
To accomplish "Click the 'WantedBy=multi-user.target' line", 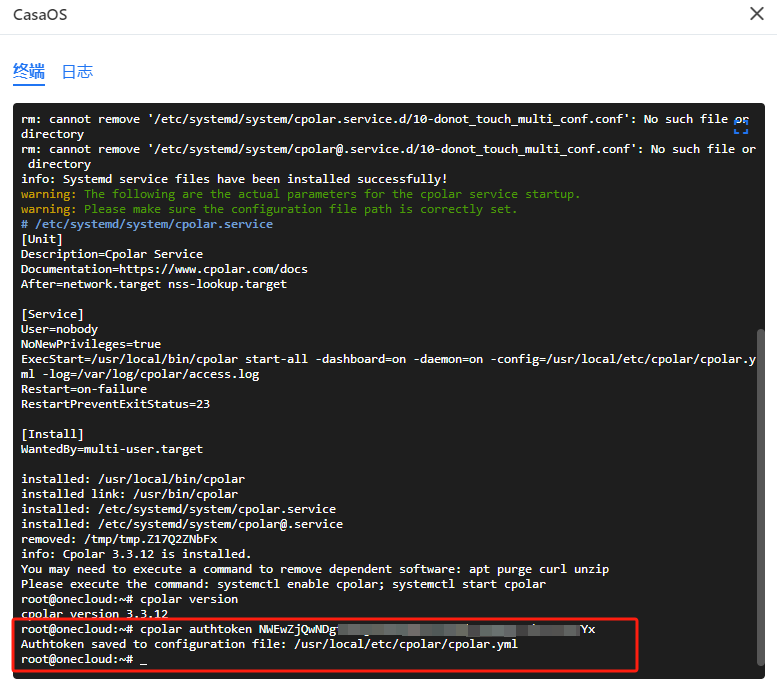I will [x=111, y=449].
